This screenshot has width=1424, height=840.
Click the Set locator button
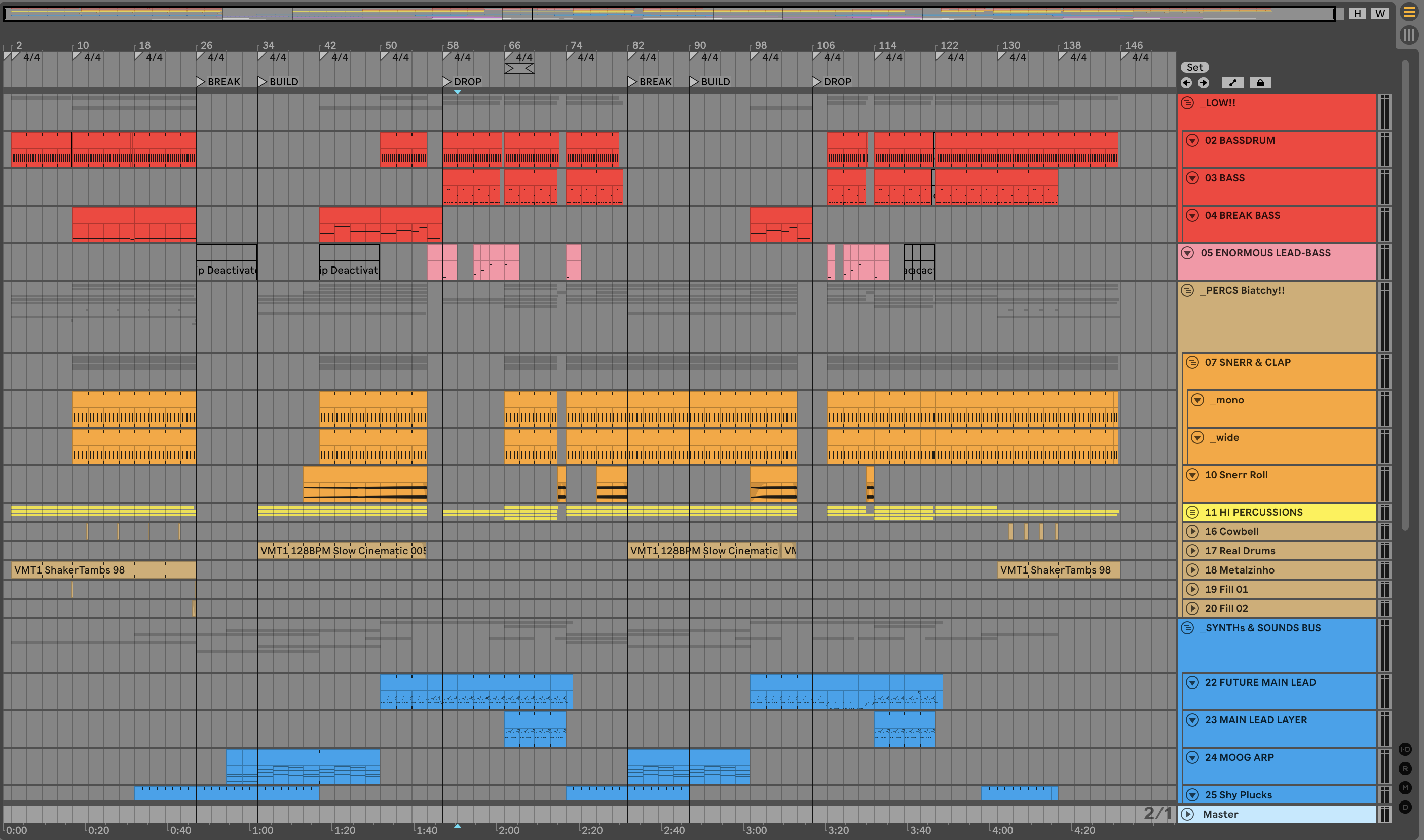[1194, 67]
